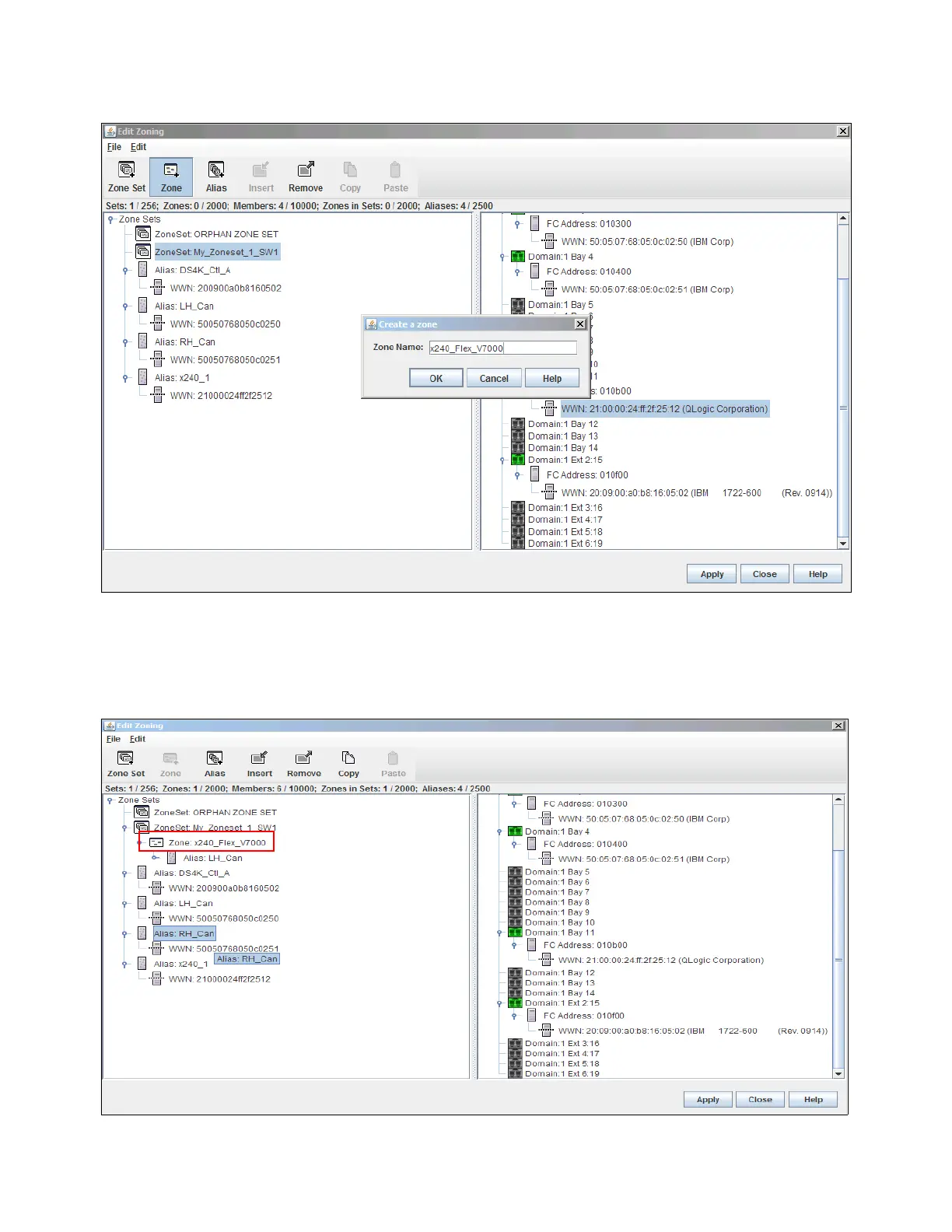Image resolution: width=952 pixels, height=1232 pixels.
Task: Collapse Zone Sets root in upper window
Action: click(x=110, y=219)
